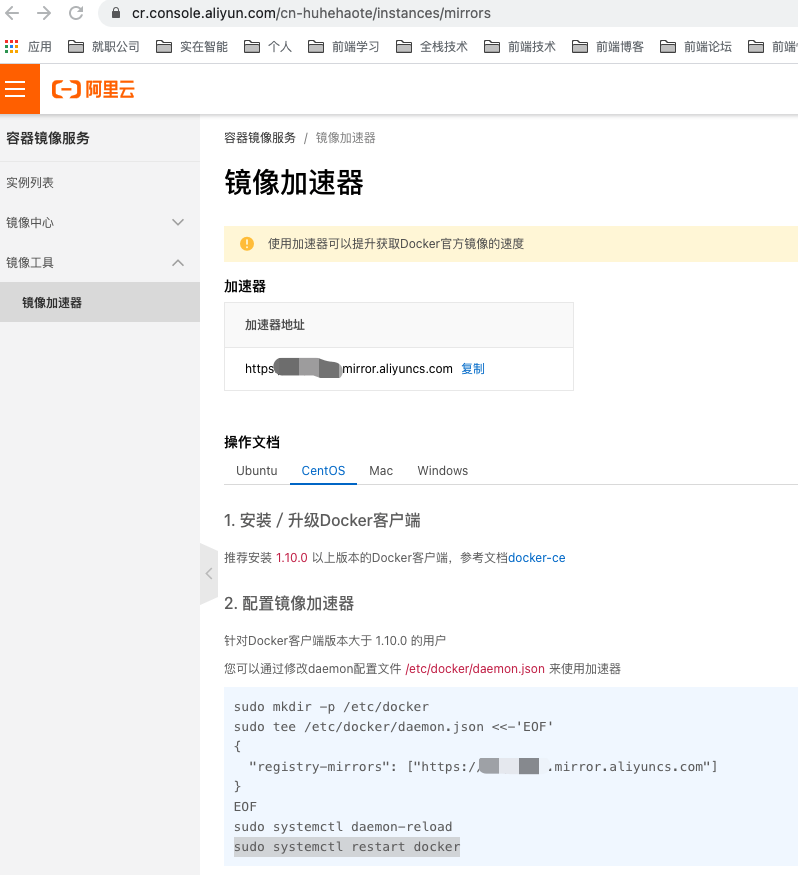Switch to the Ubuntu tab

[257, 470]
